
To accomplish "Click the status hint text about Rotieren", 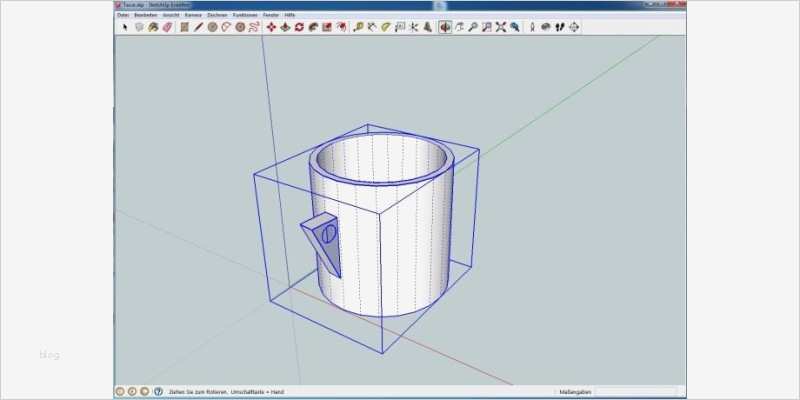I will click(226, 392).
